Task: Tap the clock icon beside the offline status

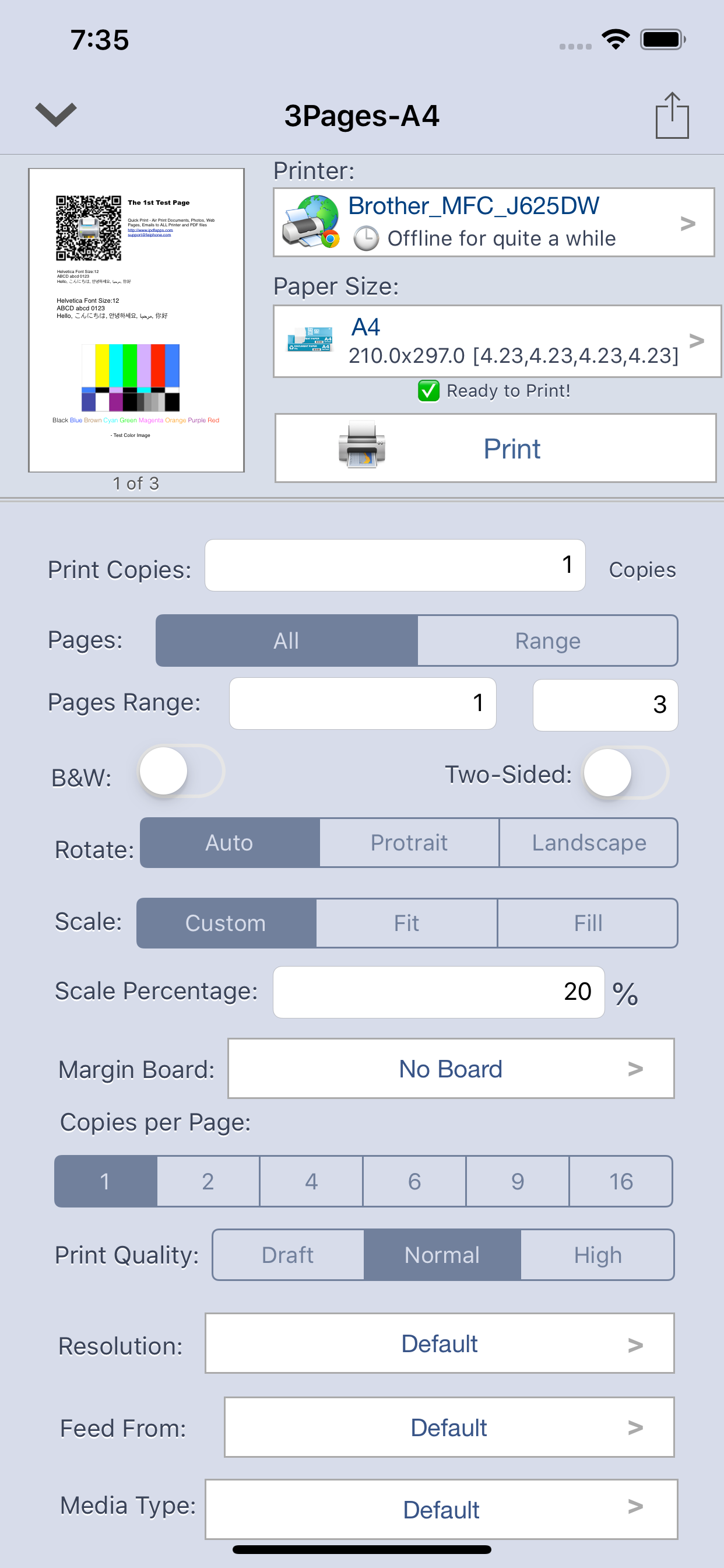Action: [x=366, y=239]
